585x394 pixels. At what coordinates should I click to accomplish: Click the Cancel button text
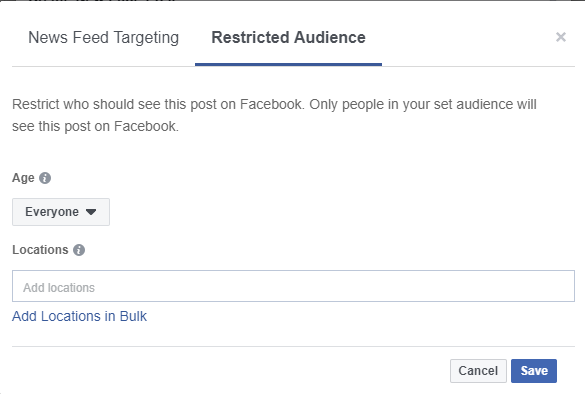(478, 371)
